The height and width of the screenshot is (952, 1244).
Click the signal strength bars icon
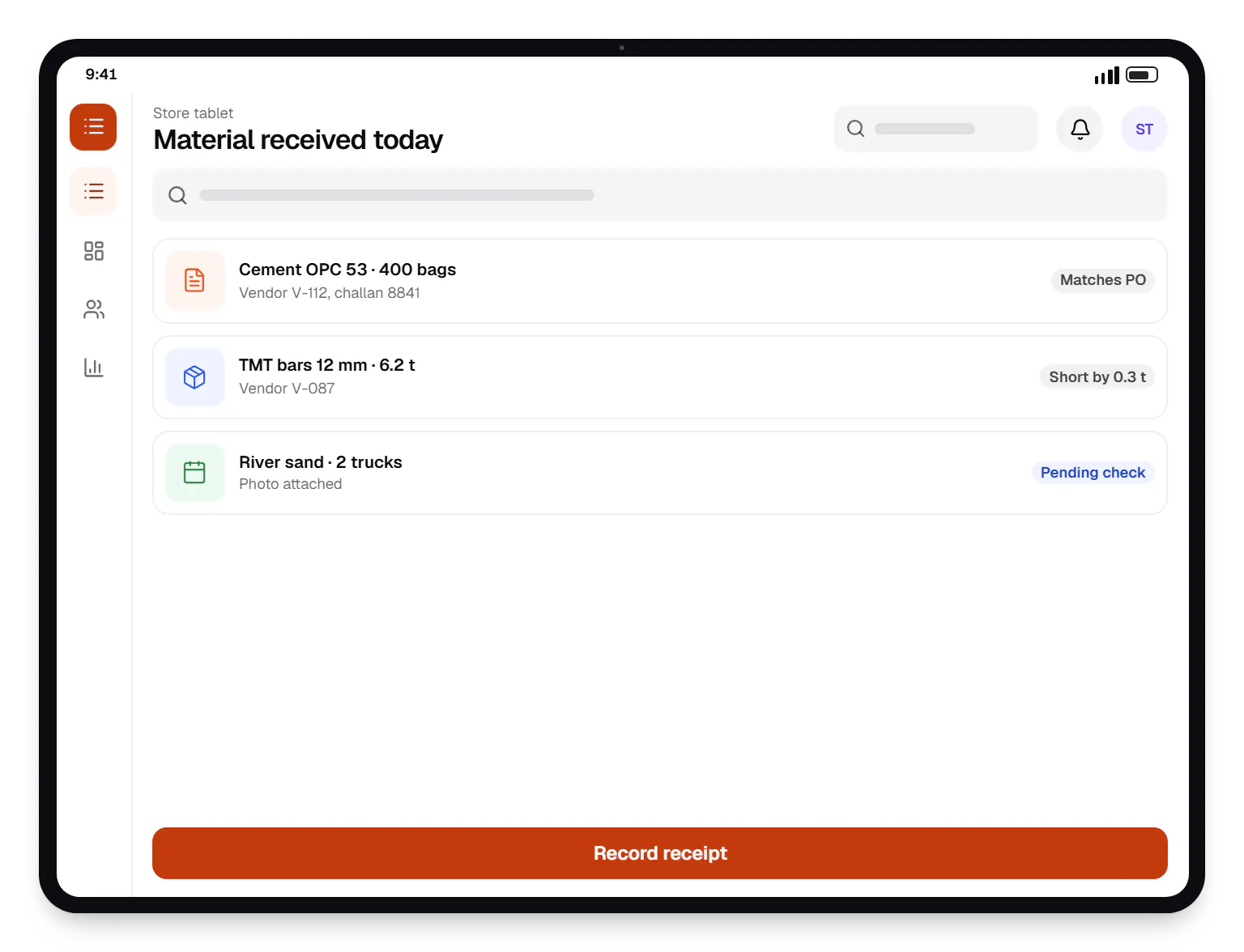click(1106, 75)
